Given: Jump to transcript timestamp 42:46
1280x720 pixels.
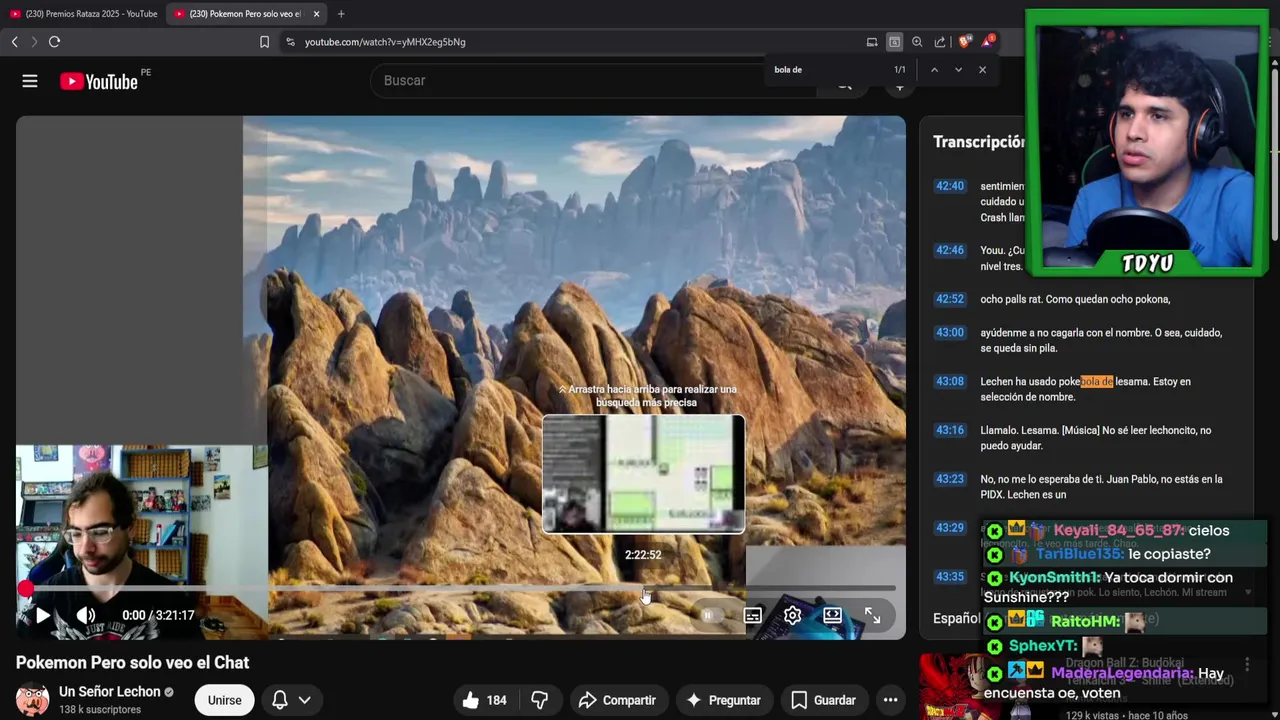Looking at the screenshot, I should (x=950, y=250).
